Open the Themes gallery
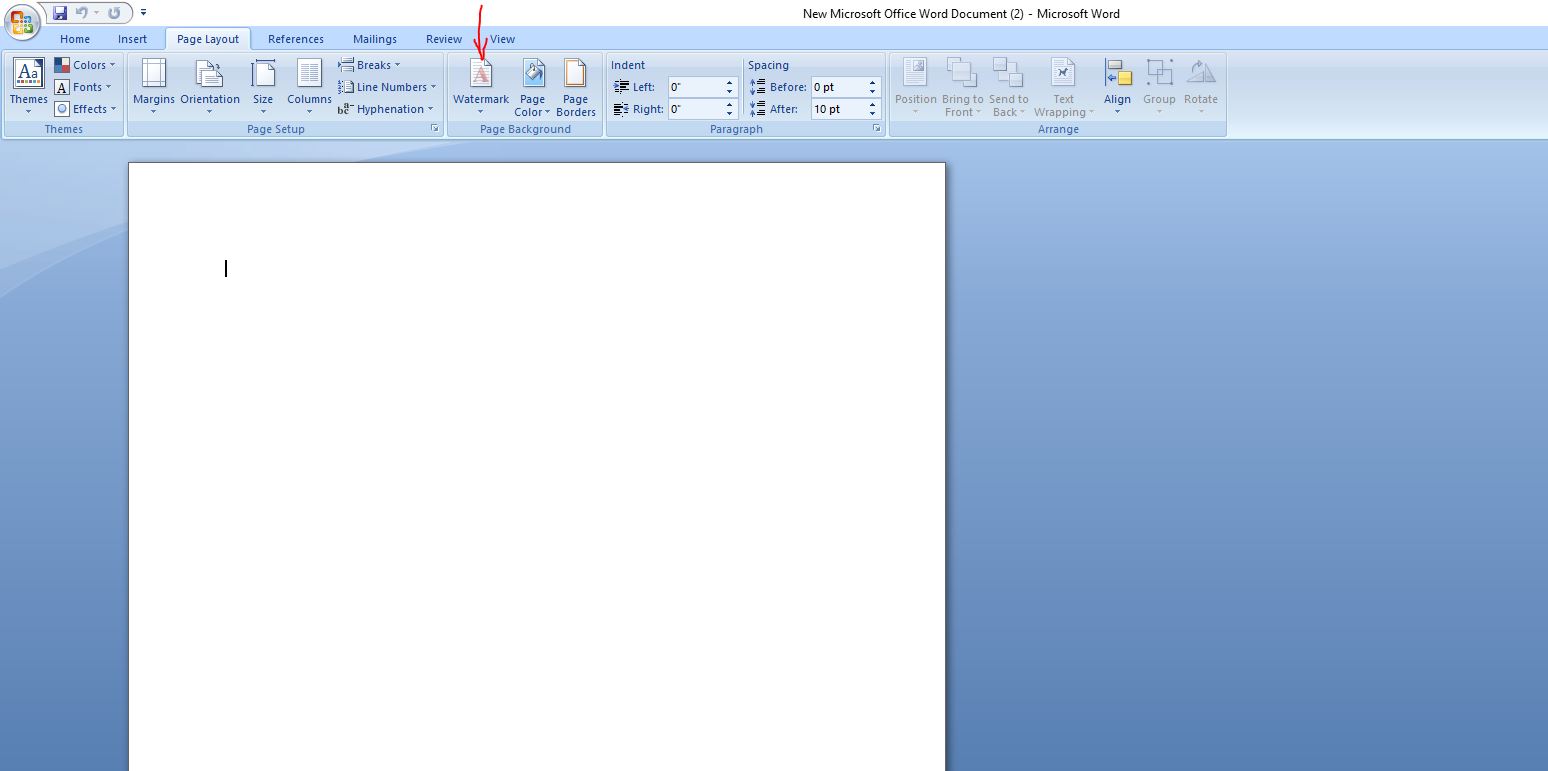Screen dimensions: 1548x771 pyautogui.click(x=28, y=85)
